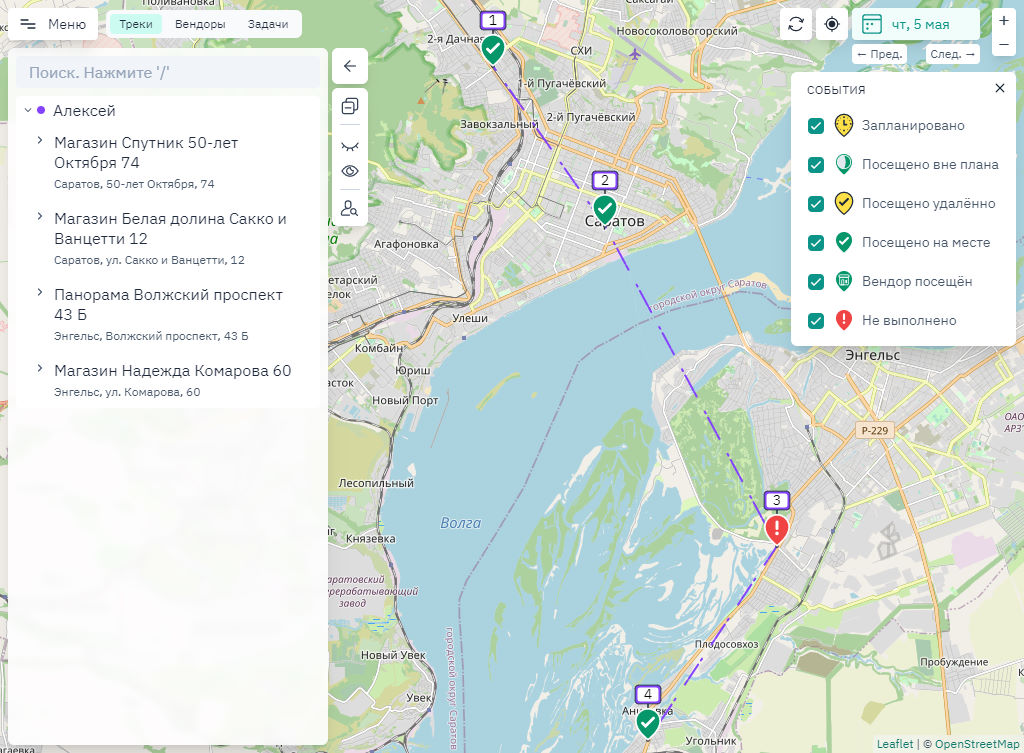Click the open eye show icon
1024x753 pixels.
[350, 171]
